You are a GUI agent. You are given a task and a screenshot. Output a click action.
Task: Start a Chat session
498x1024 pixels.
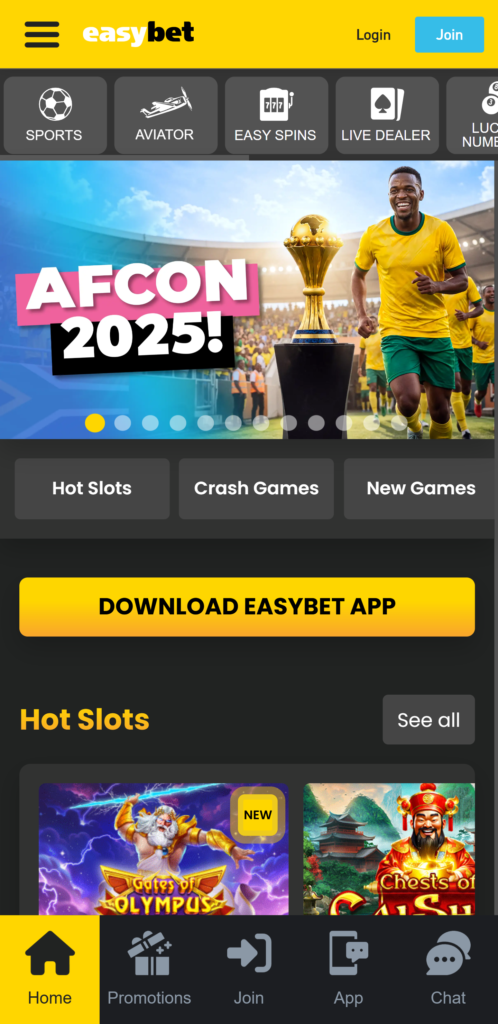448,969
